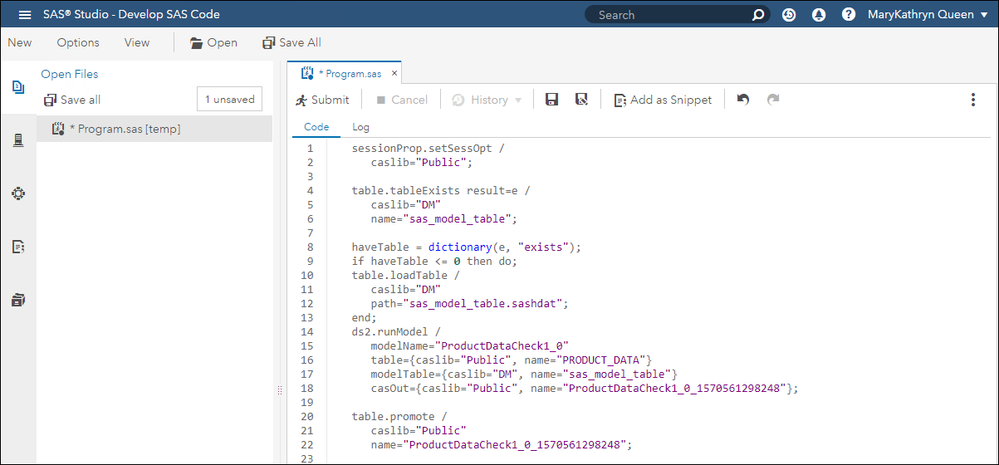This screenshot has height=465, width=999.
Task: Open the more options vertical dots
Action: pos(972,100)
